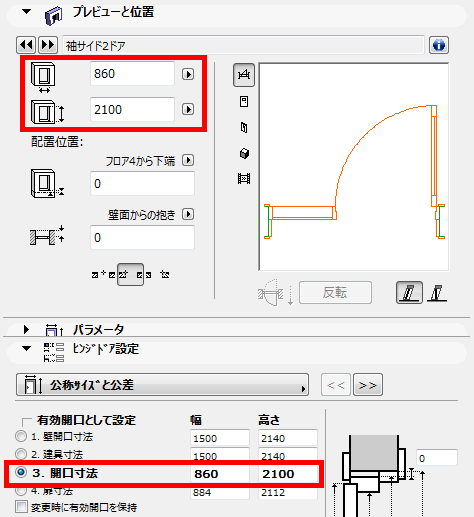Choose the selected middle reveal anchor icon
The height and width of the screenshot is (517, 474).
130,275
